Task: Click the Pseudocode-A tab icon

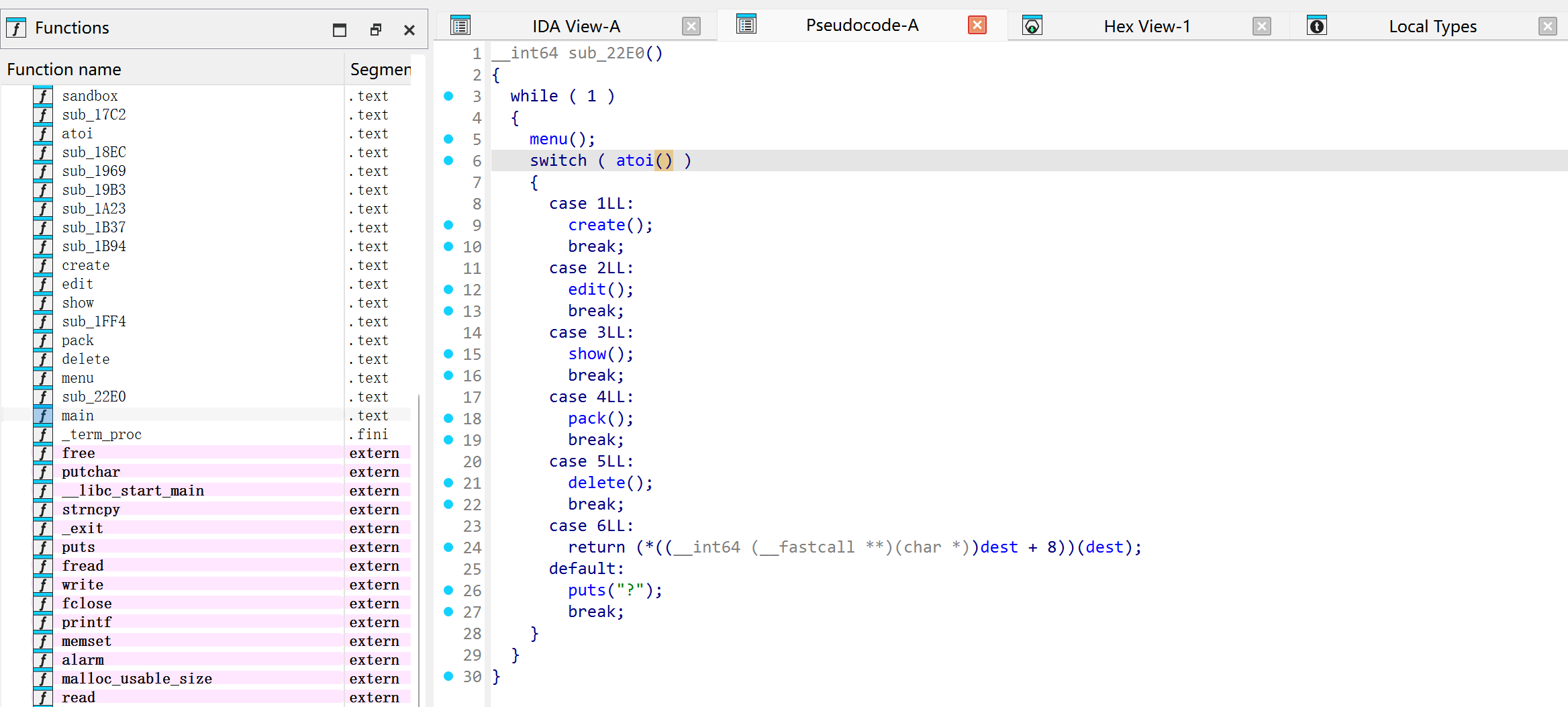Action: tap(746, 25)
